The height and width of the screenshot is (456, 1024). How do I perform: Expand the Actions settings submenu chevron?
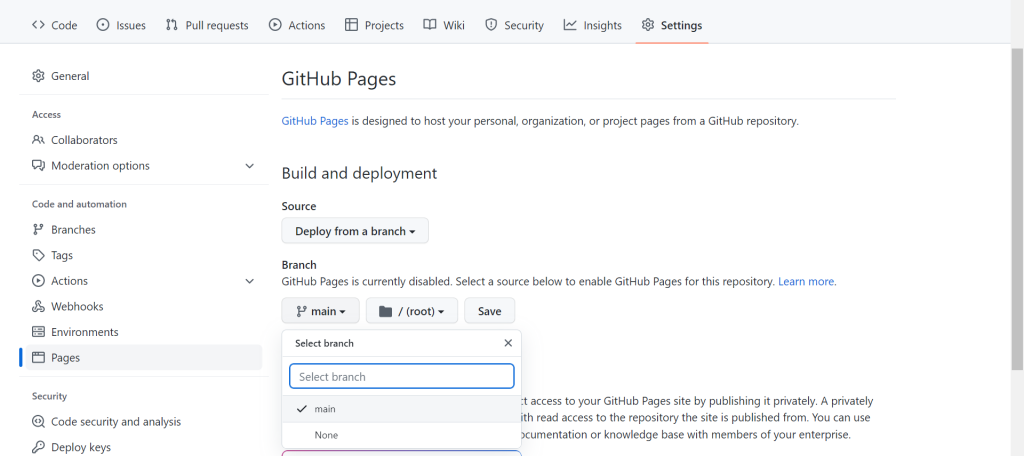(x=249, y=281)
